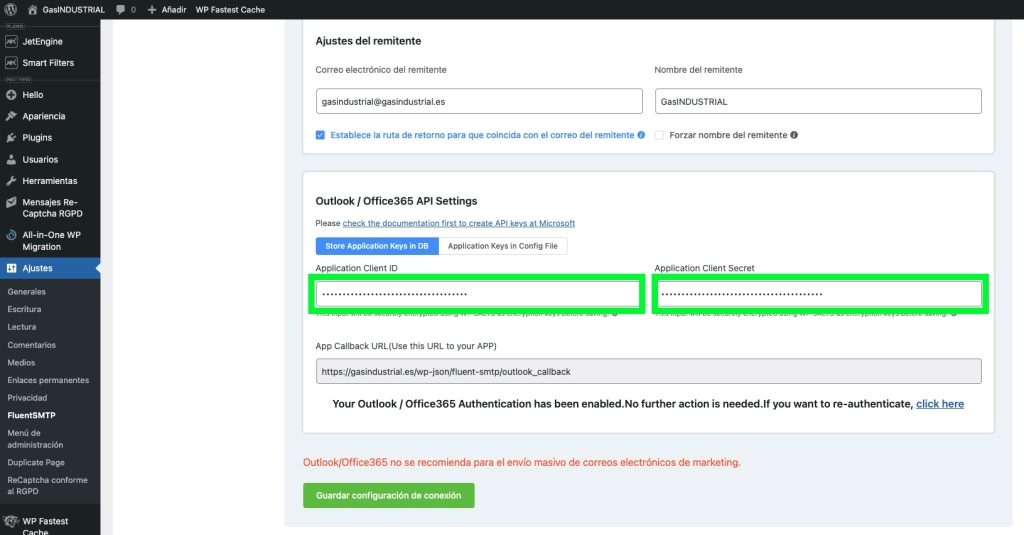
Task: Click the re-authenticate 'click here' link
Action: [x=939, y=404]
